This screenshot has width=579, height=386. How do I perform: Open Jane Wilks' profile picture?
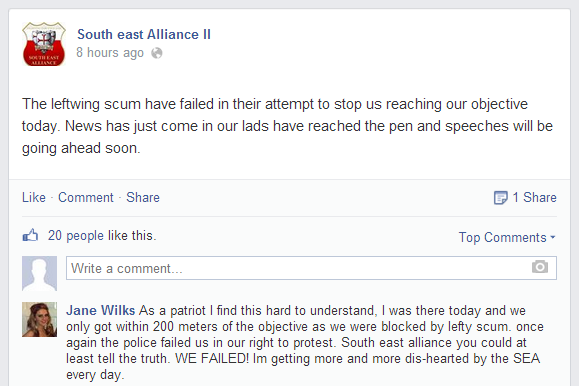point(40,320)
